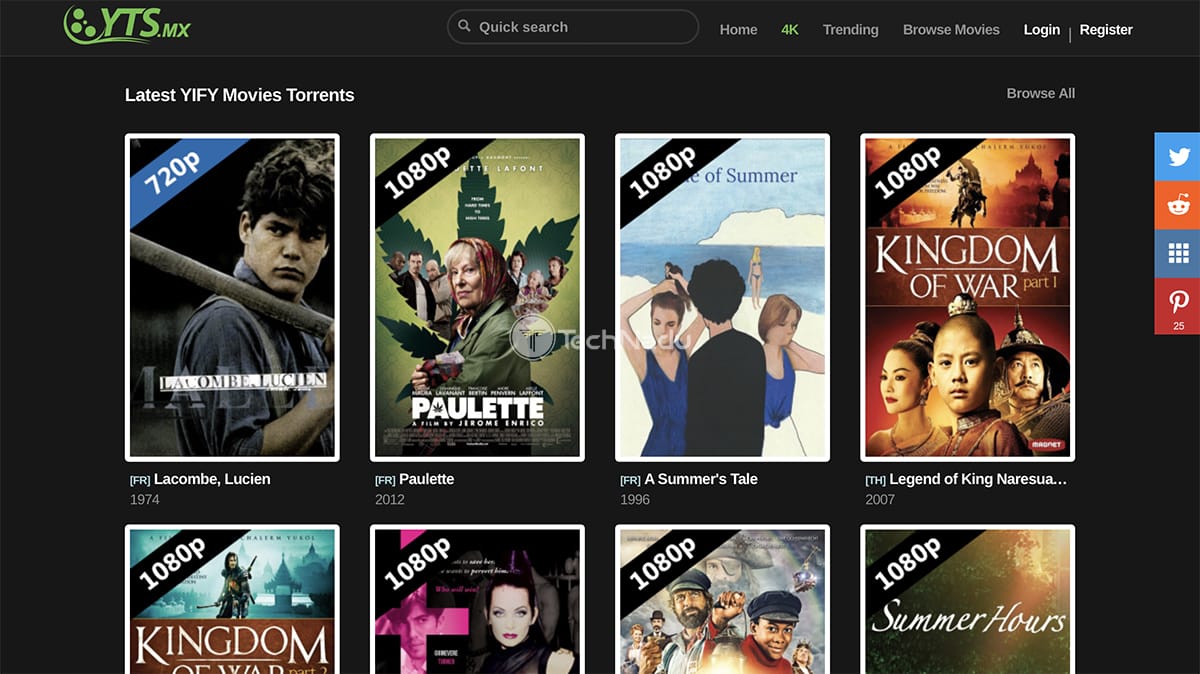Image resolution: width=1200 pixels, height=674 pixels.
Task: Click the year 1996 text
Action: click(635, 499)
